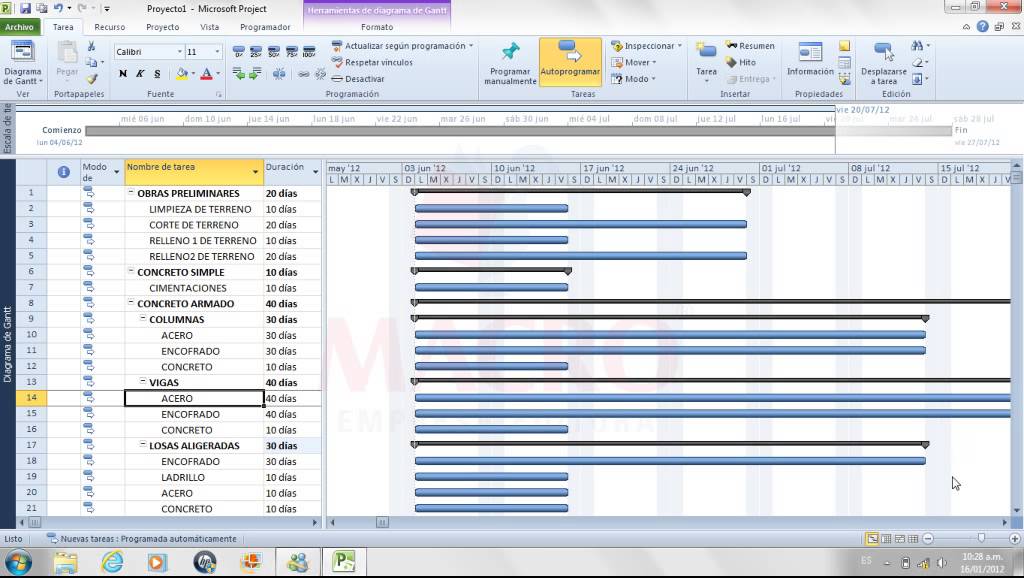The width and height of the screenshot is (1024, 578).
Task: Select the CIMENTACIONES task name cell
Action: click(x=194, y=288)
